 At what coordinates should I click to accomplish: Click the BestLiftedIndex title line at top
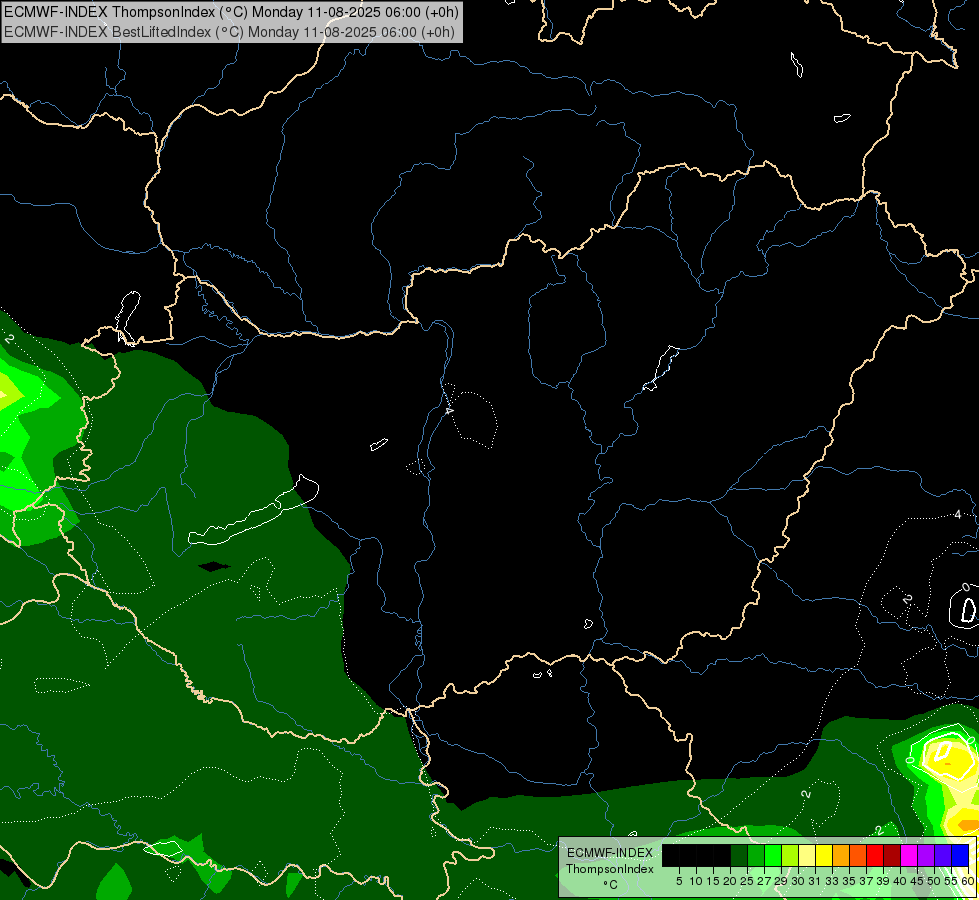pyautogui.click(x=229, y=32)
